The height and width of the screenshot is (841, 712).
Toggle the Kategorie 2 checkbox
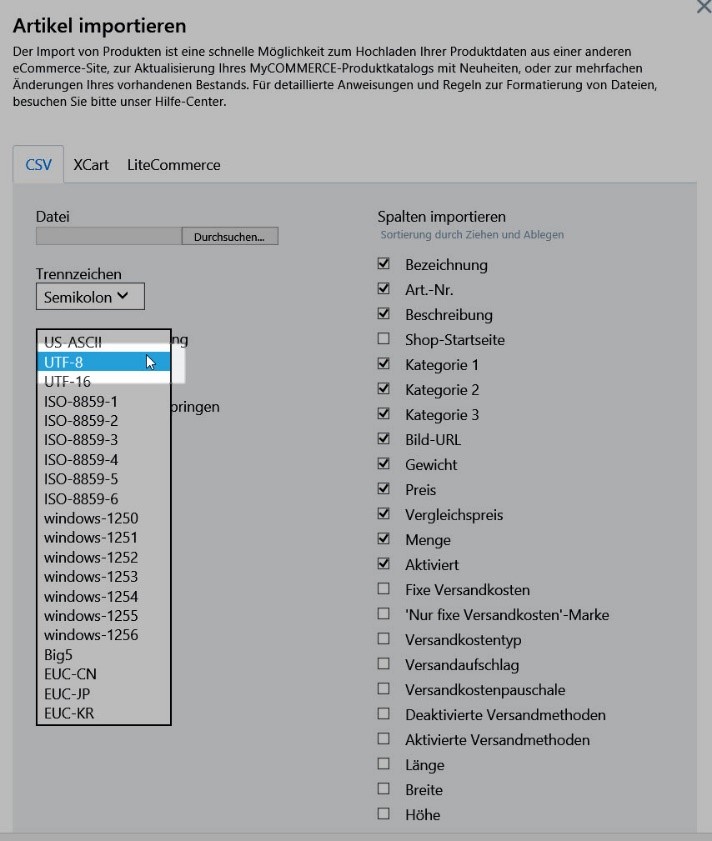pyautogui.click(x=384, y=388)
